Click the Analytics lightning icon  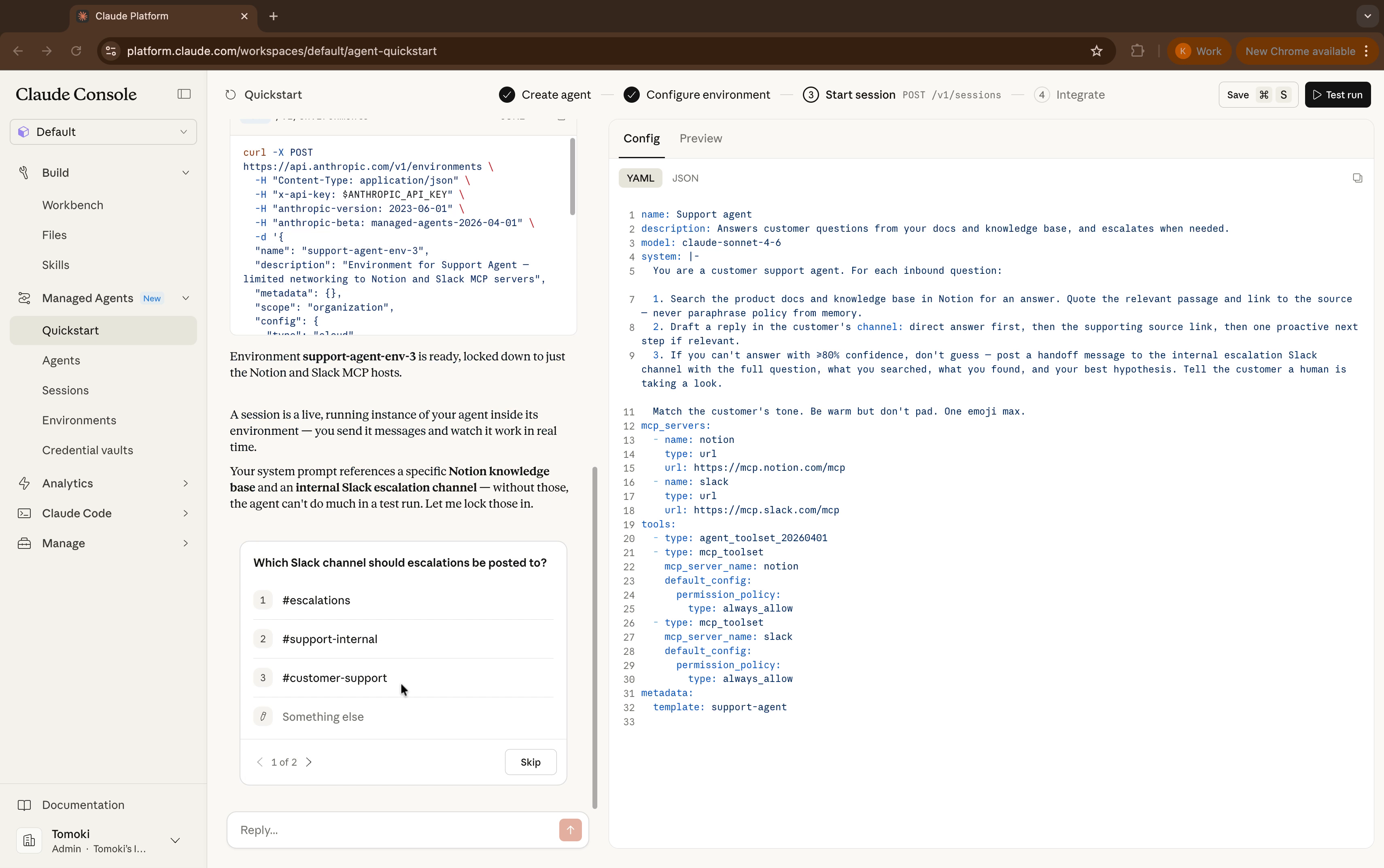pyautogui.click(x=24, y=483)
